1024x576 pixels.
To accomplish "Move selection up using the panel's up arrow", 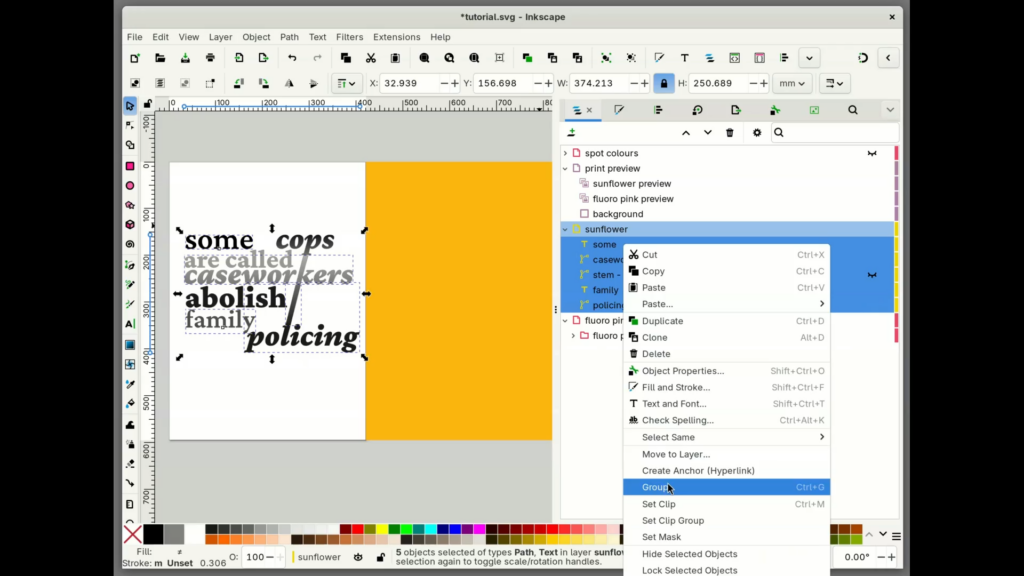I will (686, 132).
